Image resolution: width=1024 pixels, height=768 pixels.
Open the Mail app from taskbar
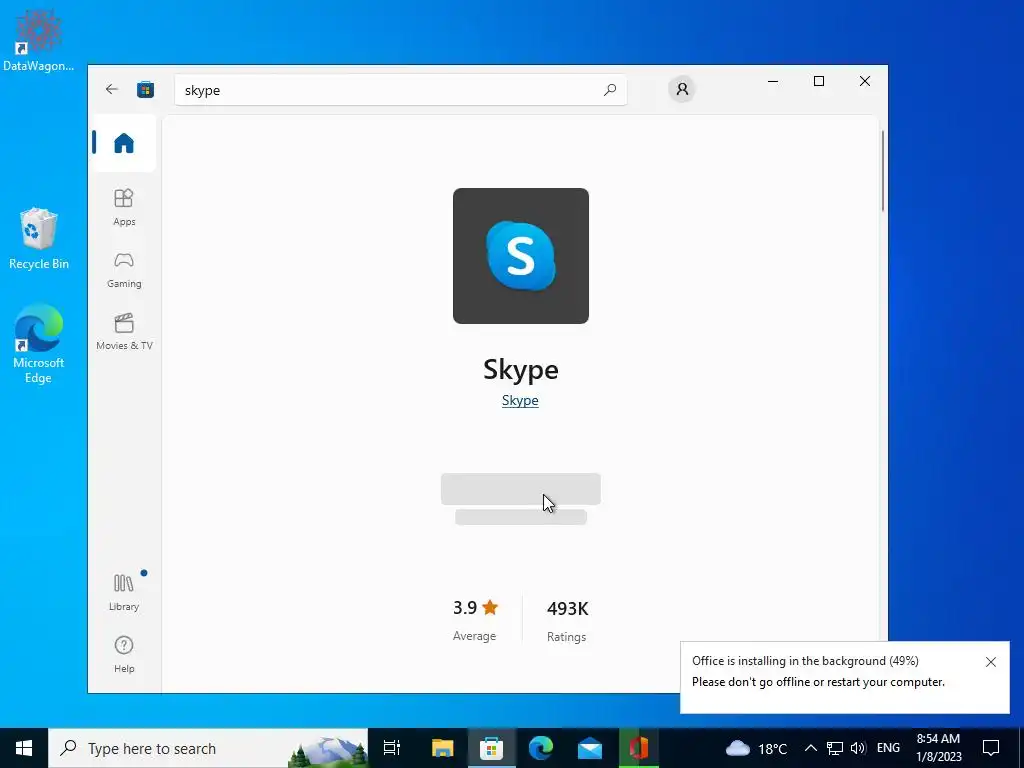point(590,748)
